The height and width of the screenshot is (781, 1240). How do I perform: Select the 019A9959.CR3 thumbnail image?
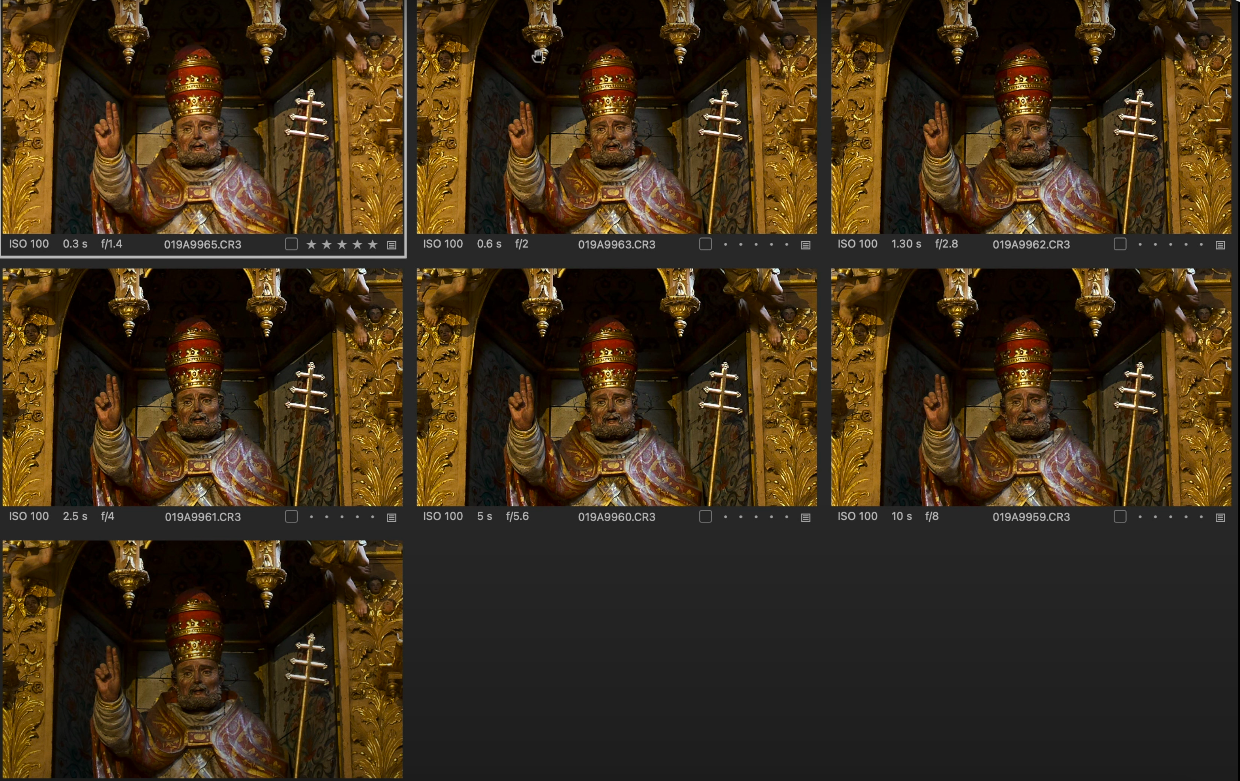click(1031, 387)
